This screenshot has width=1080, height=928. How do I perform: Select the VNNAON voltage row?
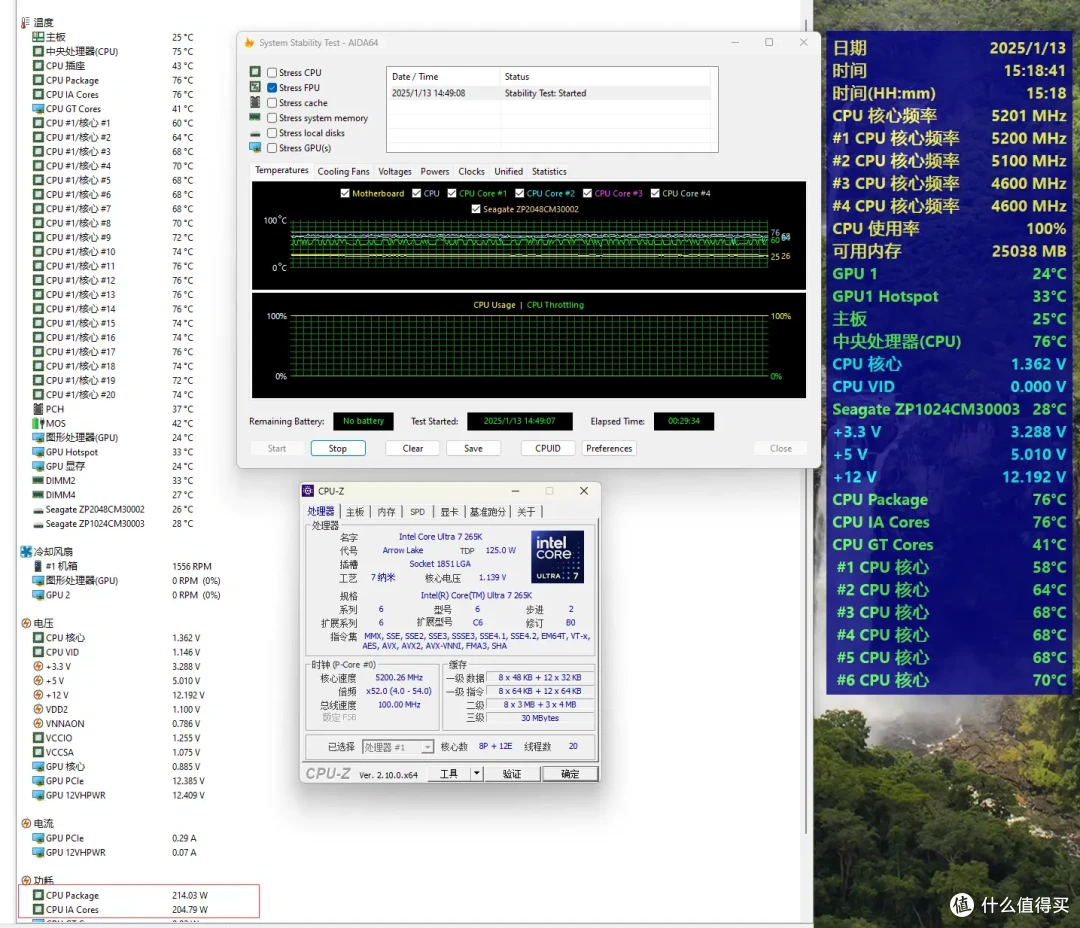point(117,723)
